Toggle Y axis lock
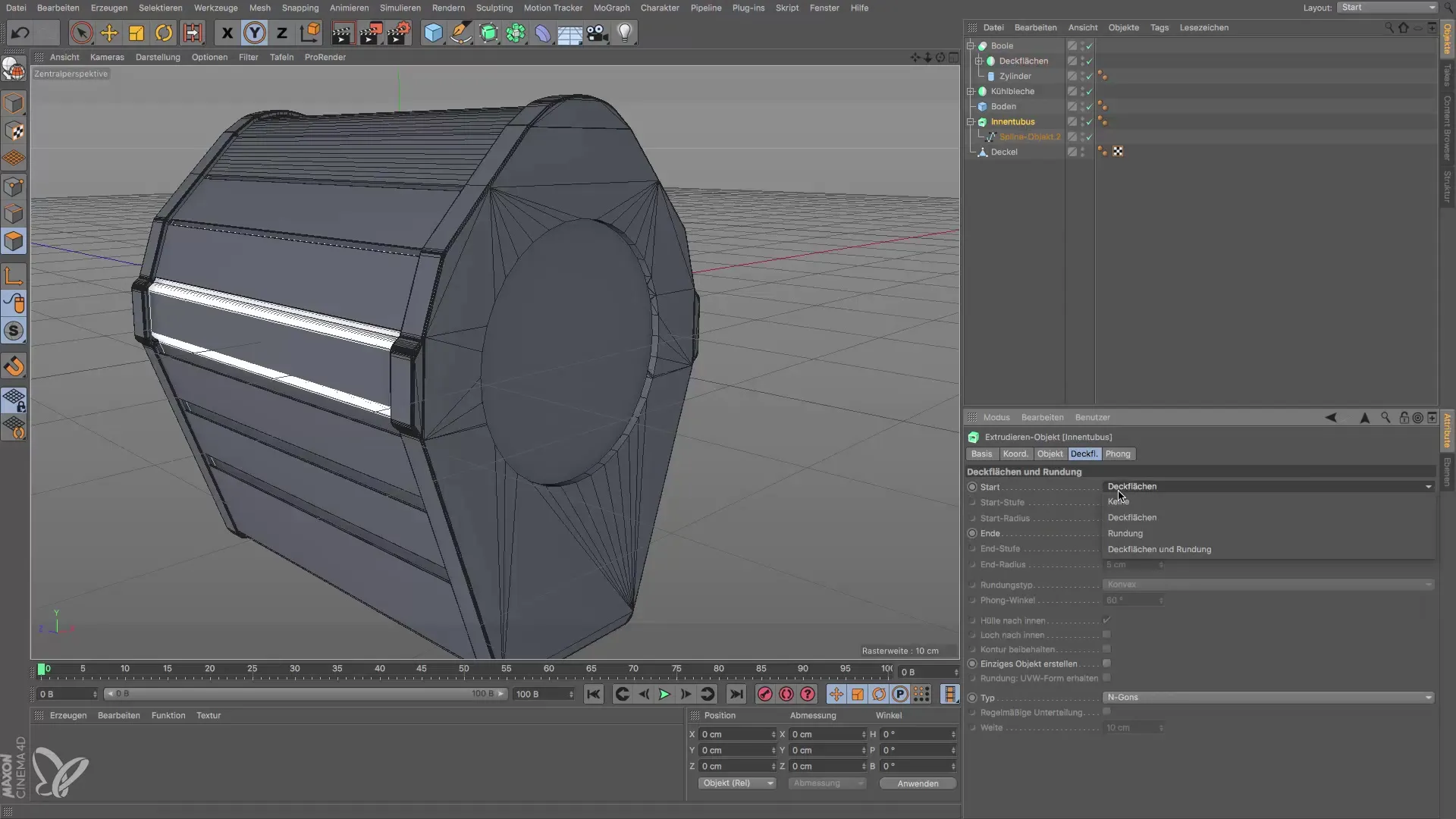 pyautogui.click(x=255, y=33)
